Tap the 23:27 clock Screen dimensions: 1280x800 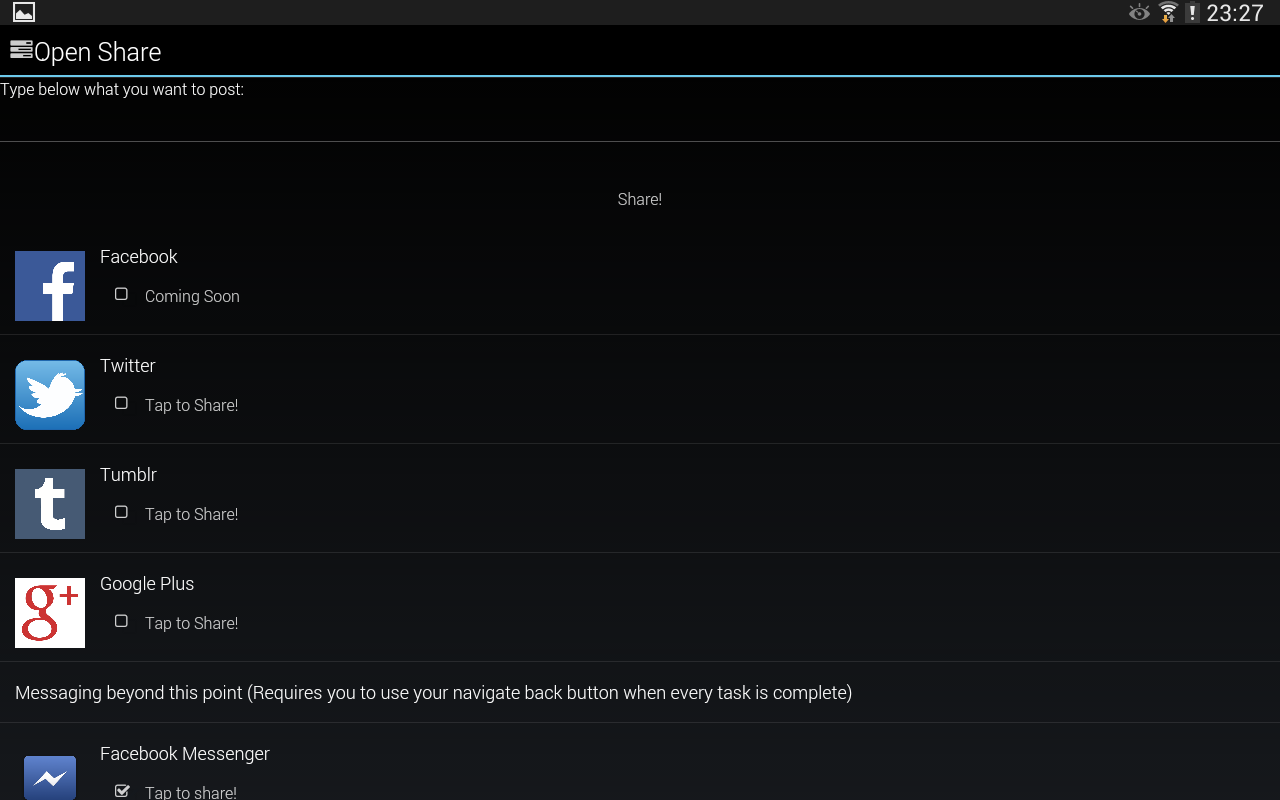click(x=1235, y=13)
